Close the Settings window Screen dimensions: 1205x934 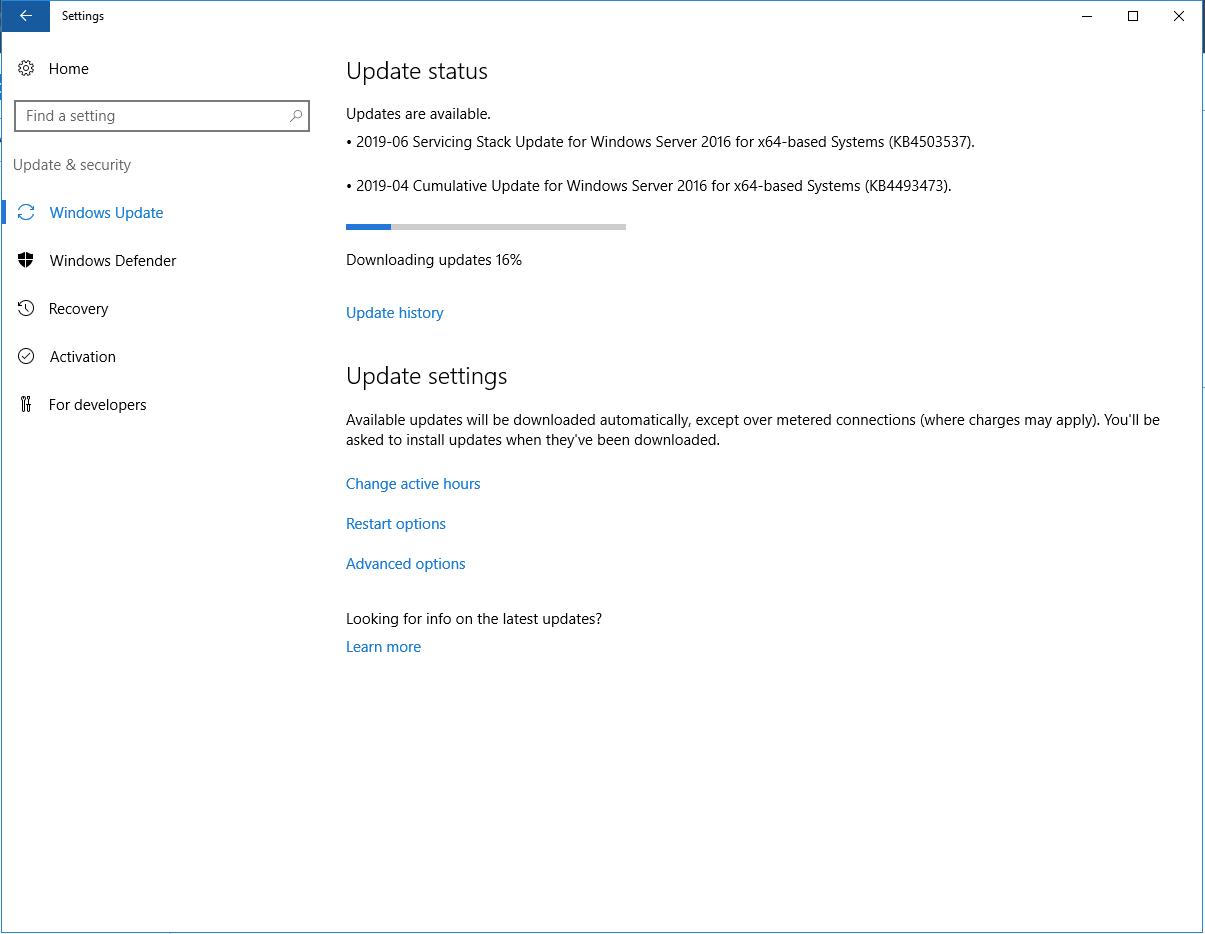point(1179,16)
